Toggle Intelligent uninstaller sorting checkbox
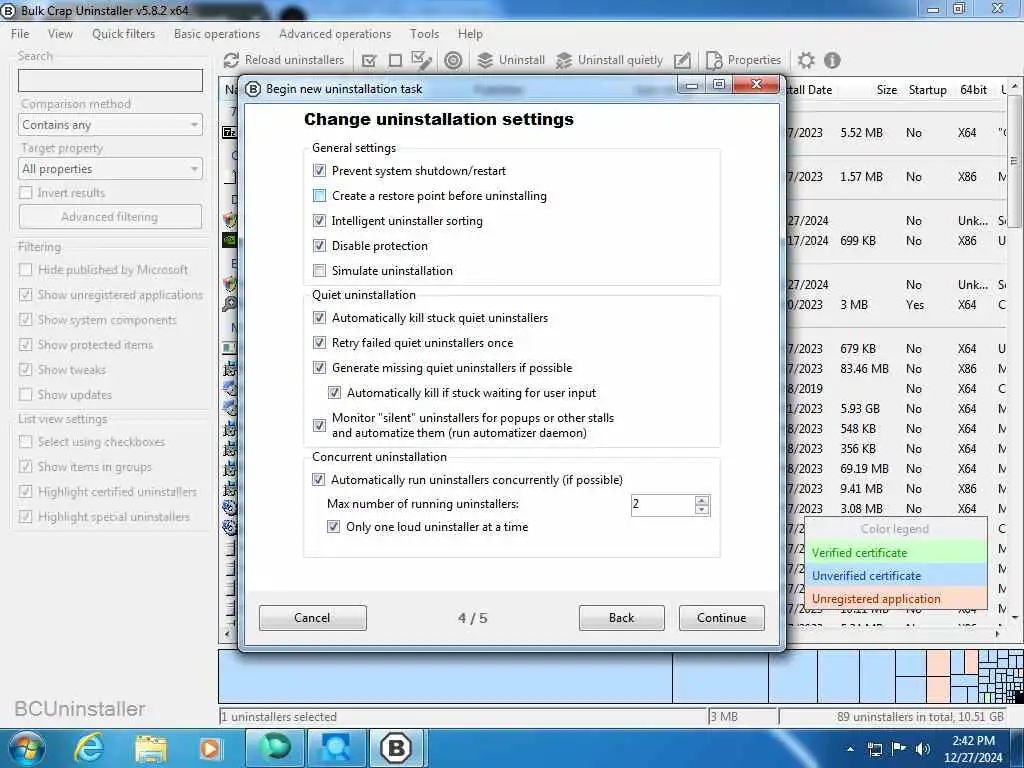The width and height of the screenshot is (1024, 768). point(319,221)
